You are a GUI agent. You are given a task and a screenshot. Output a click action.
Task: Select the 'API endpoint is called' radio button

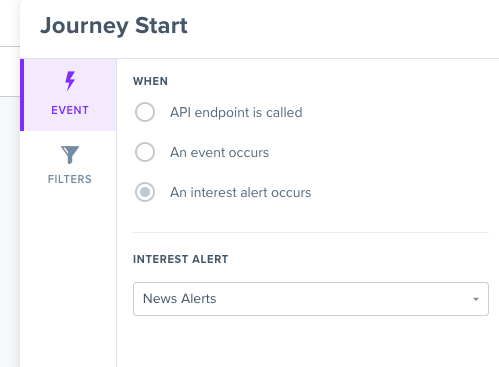coord(145,112)
